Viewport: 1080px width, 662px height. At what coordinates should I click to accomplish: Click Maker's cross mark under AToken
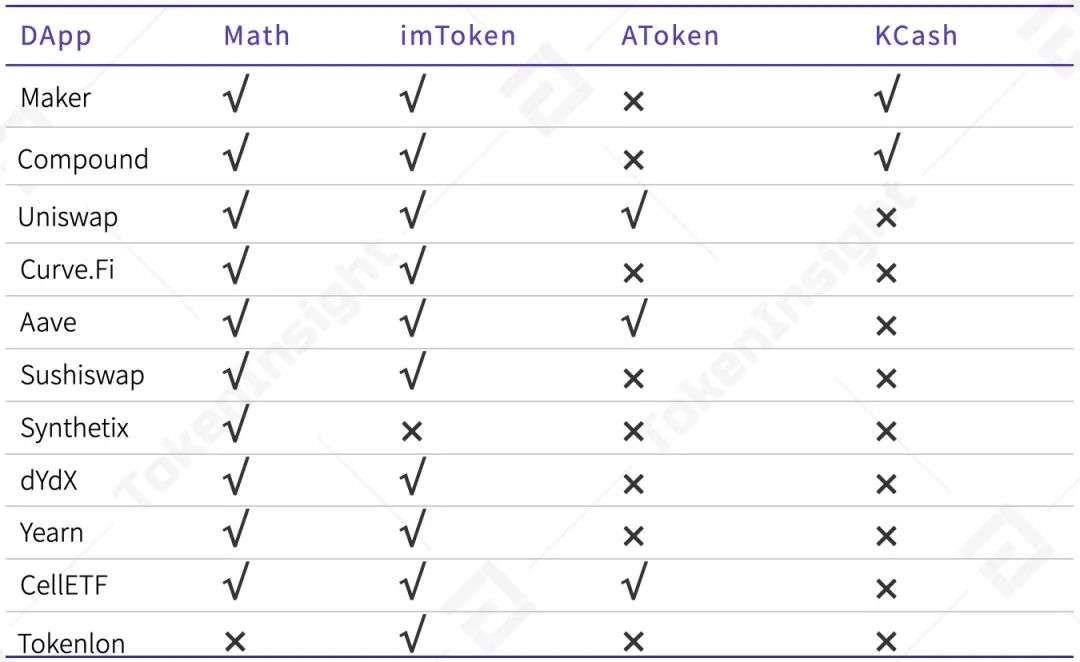[633, 101]
